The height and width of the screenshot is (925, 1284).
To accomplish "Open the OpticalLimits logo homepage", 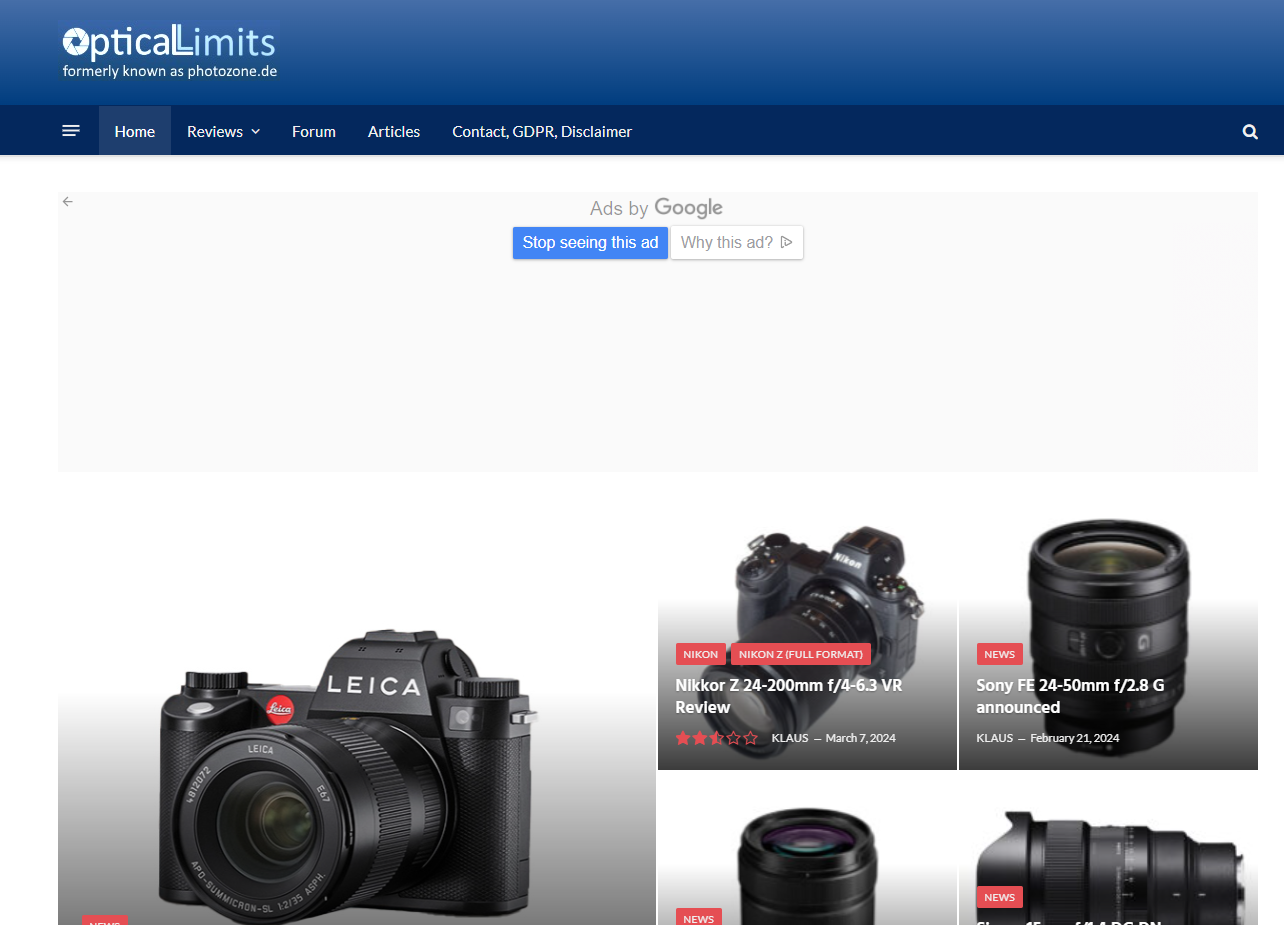I will tap(169, 52).
